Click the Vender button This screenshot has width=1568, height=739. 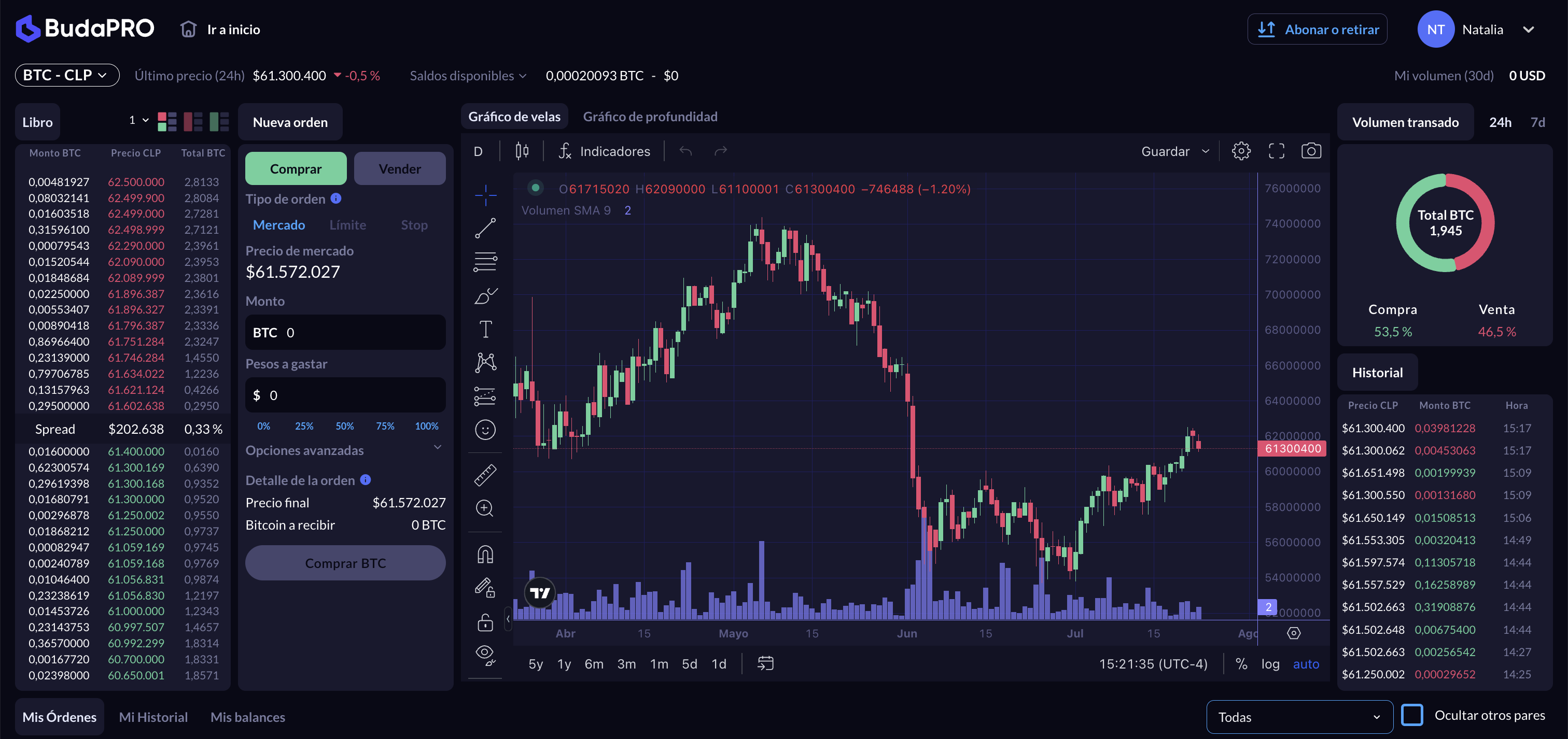click(399, 168)
